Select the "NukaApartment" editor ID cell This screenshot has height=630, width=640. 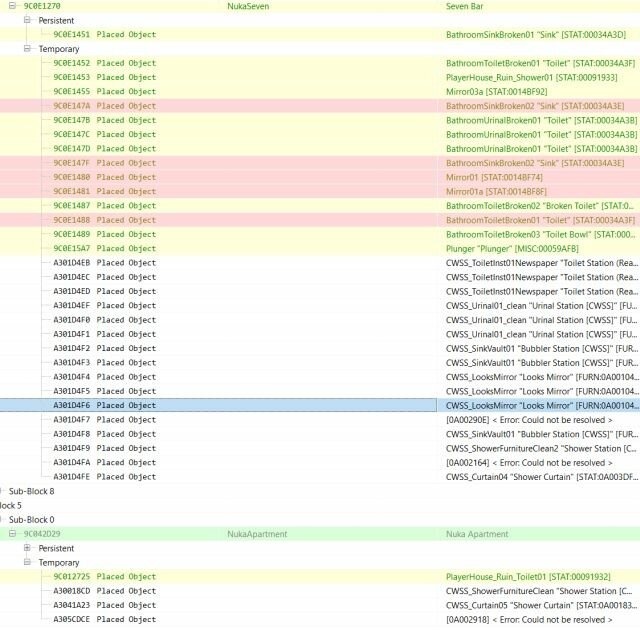[257, 534]
